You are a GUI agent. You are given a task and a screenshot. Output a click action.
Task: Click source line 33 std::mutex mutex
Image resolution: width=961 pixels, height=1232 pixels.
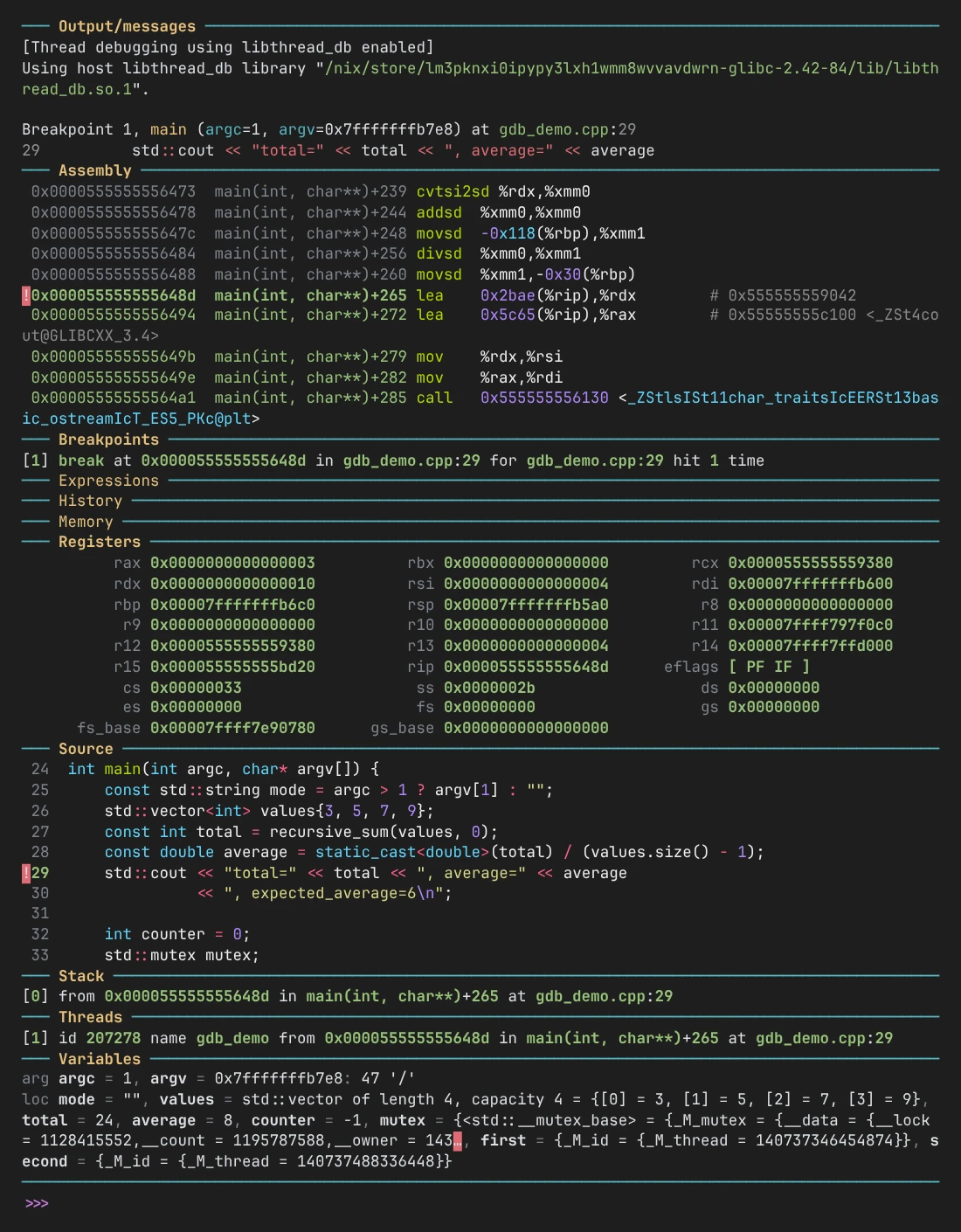pyautogui.click(x=182, y=955)
